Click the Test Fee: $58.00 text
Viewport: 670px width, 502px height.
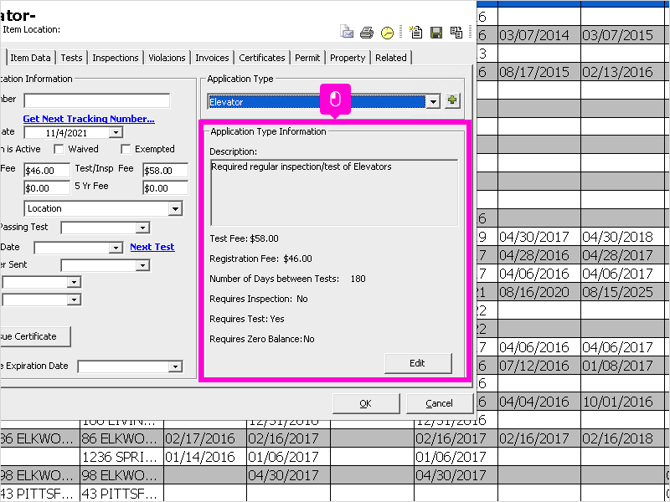point(244,238)
